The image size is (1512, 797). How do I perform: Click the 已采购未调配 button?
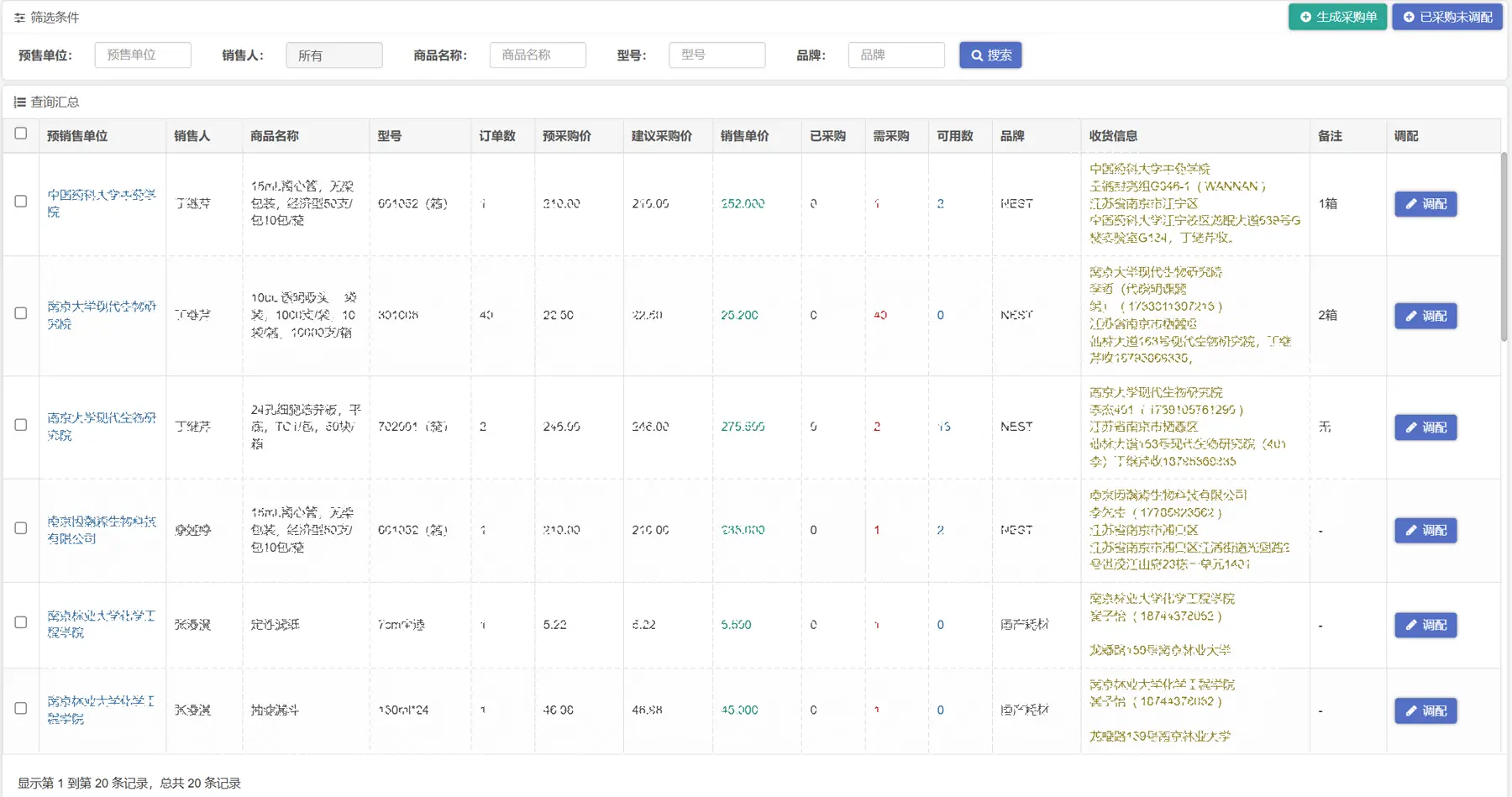[x=1446, y=17]
